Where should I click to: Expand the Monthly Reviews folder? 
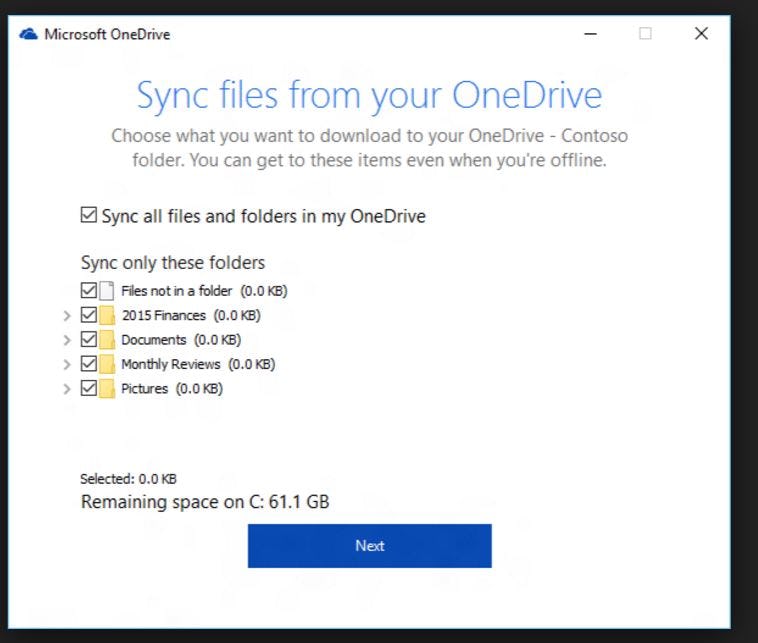tap(67, 365)
